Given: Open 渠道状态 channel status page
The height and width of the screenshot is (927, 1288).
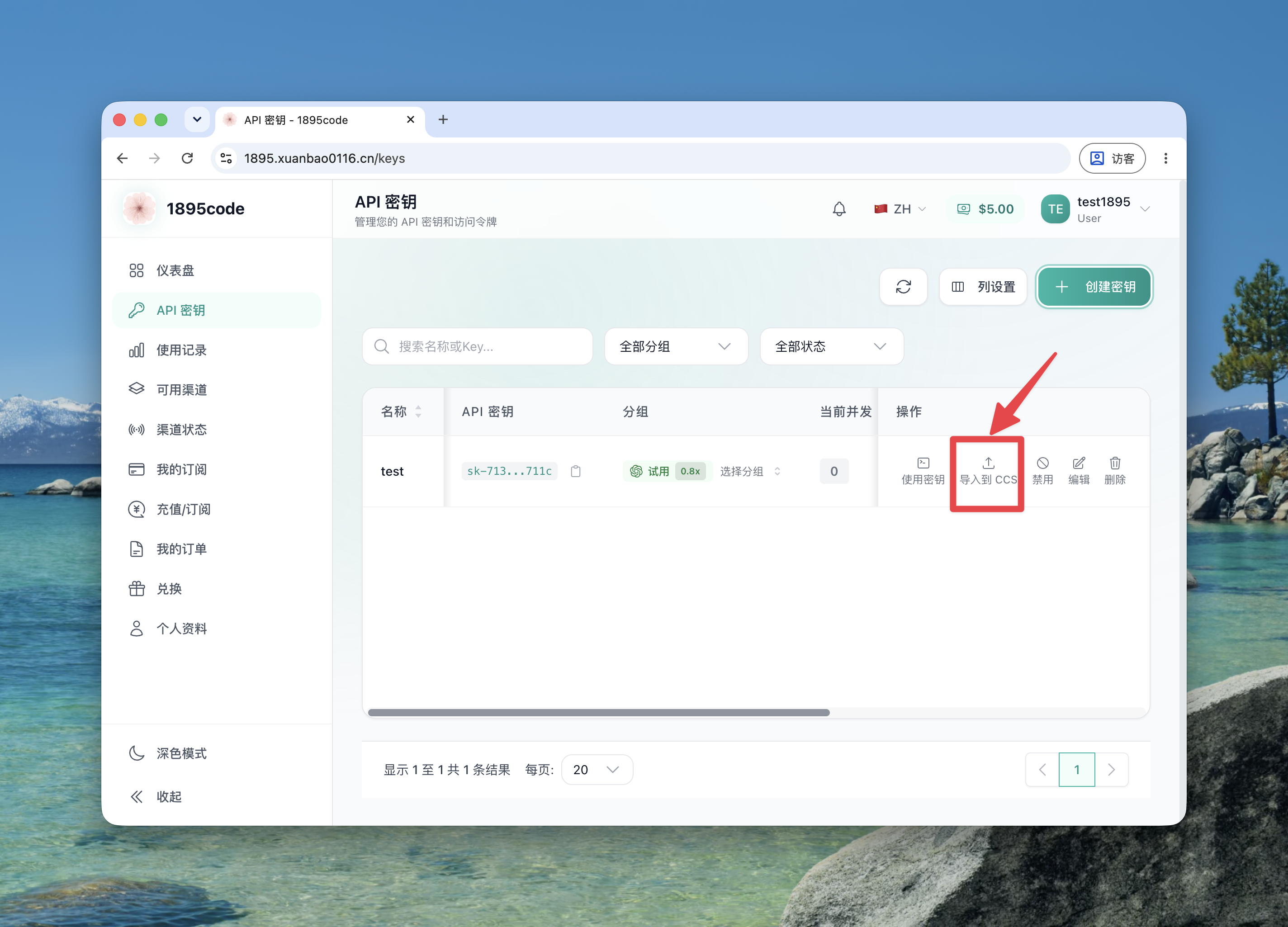Looking at the screenshot, I should [x=216, y=429].
